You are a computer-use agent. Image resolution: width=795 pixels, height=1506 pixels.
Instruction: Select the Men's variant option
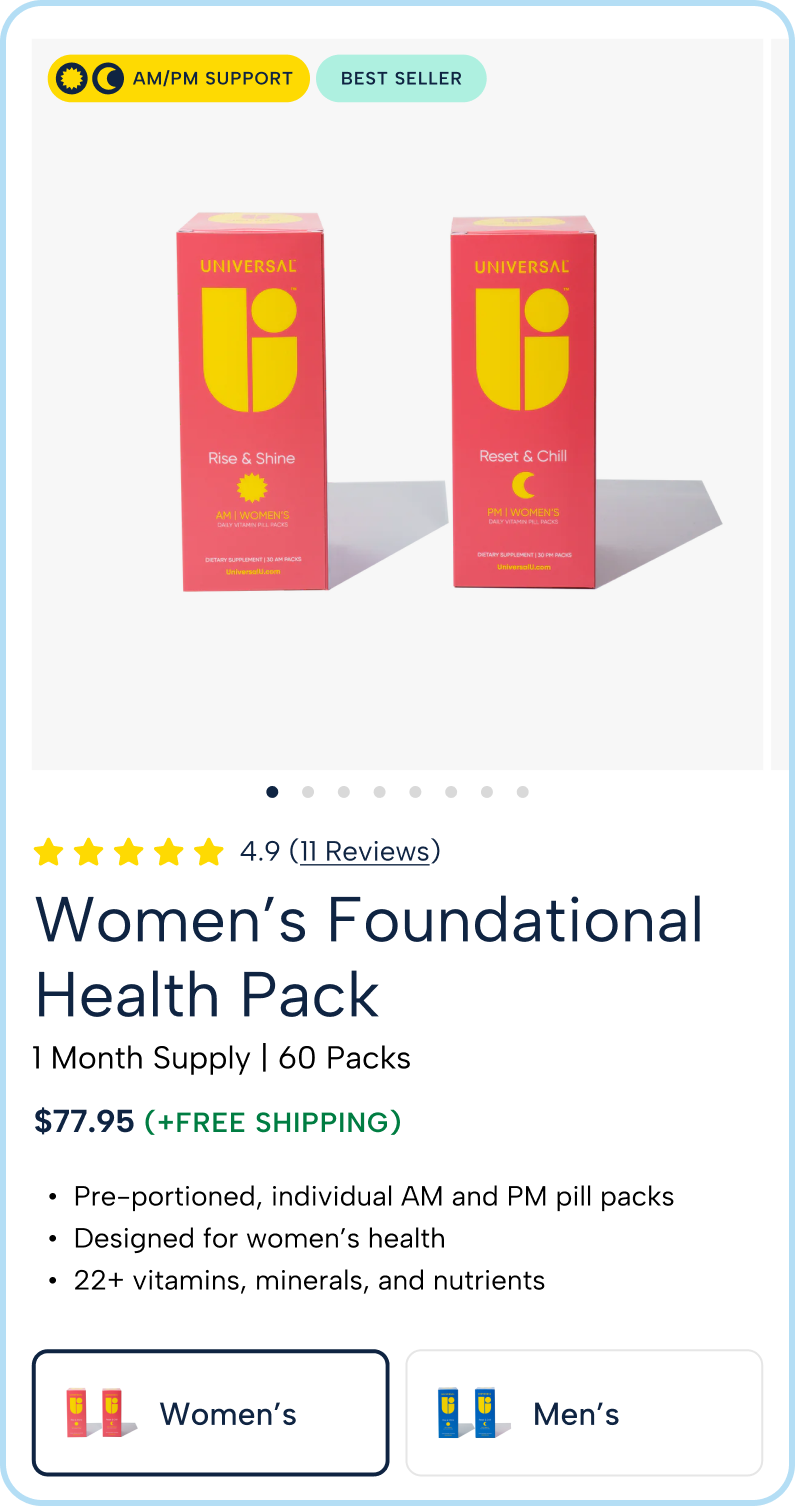(x=584, y=1413)
